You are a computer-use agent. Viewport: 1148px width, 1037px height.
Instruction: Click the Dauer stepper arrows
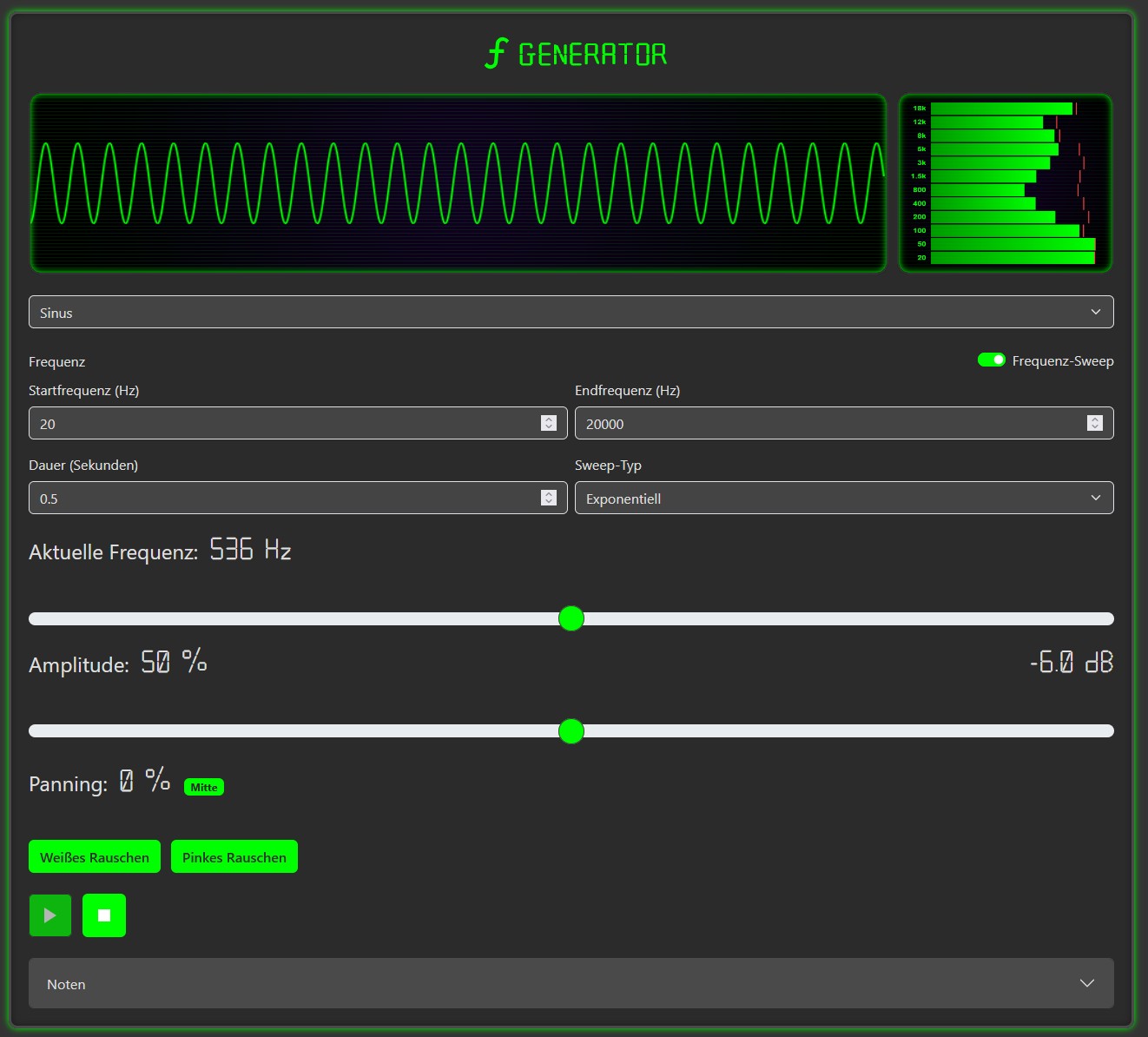tap(549, 498)
